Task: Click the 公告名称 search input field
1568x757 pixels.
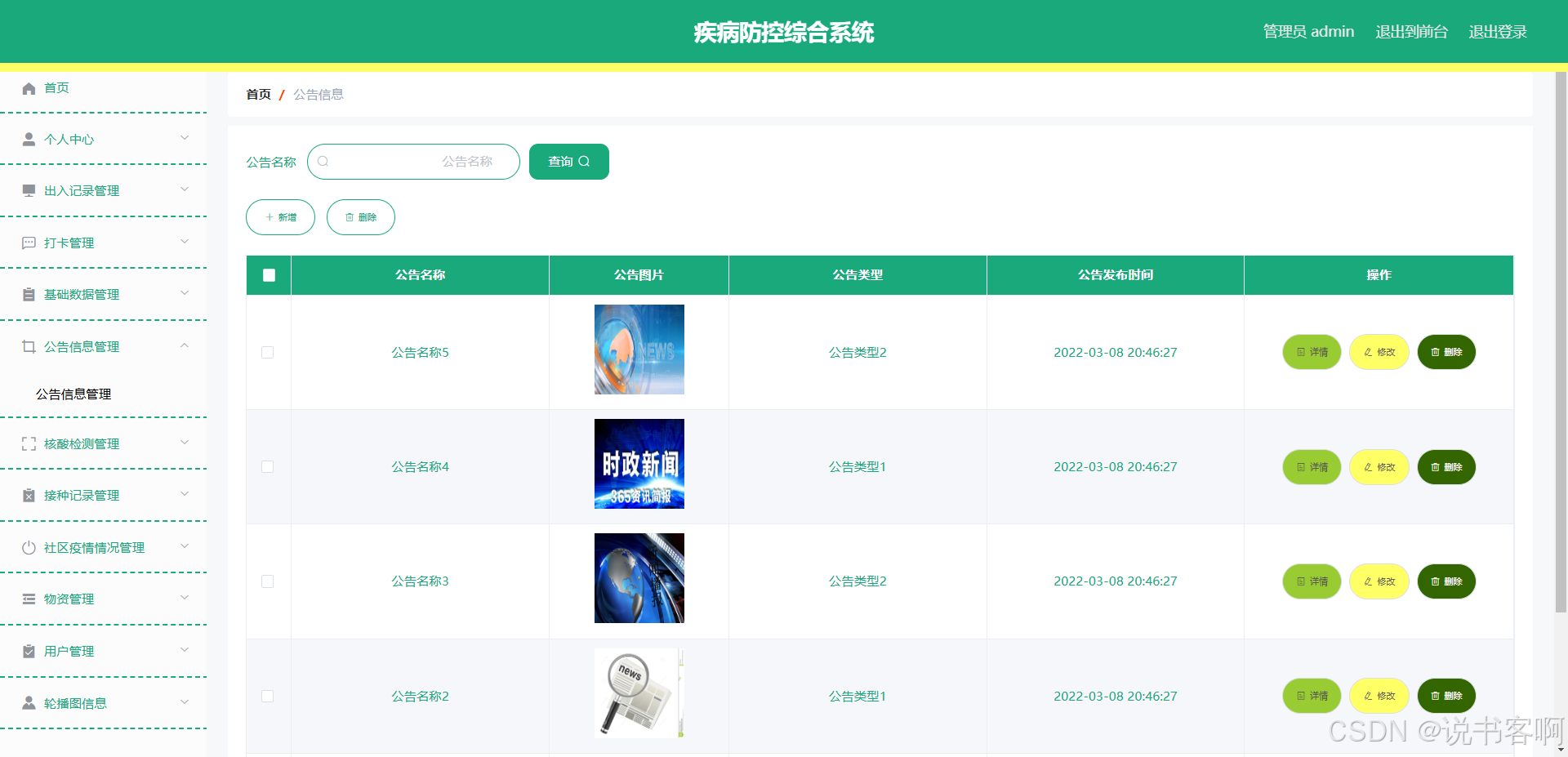Action: click(x=413, y=162)
